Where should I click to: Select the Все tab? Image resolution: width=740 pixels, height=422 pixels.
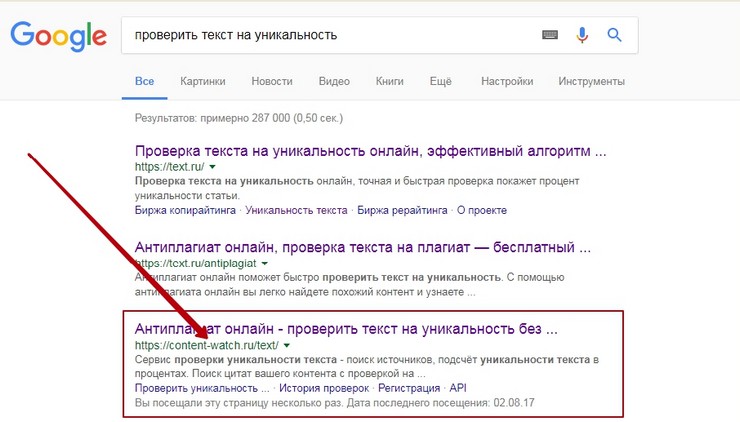point(144,81)
